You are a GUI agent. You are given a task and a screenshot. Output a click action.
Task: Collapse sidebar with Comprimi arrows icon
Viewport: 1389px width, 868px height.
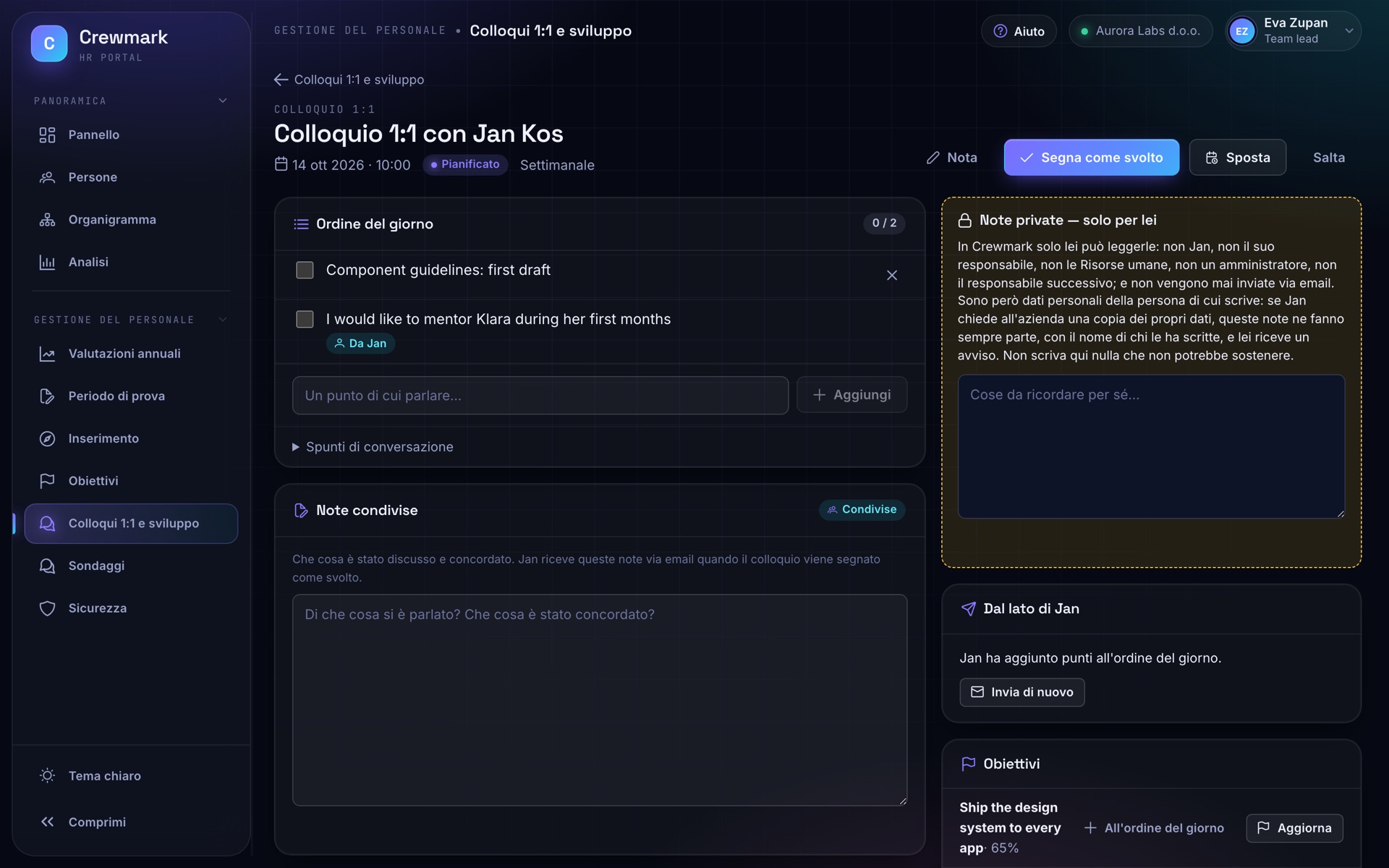pyautogui.click(x=47, y=822)
